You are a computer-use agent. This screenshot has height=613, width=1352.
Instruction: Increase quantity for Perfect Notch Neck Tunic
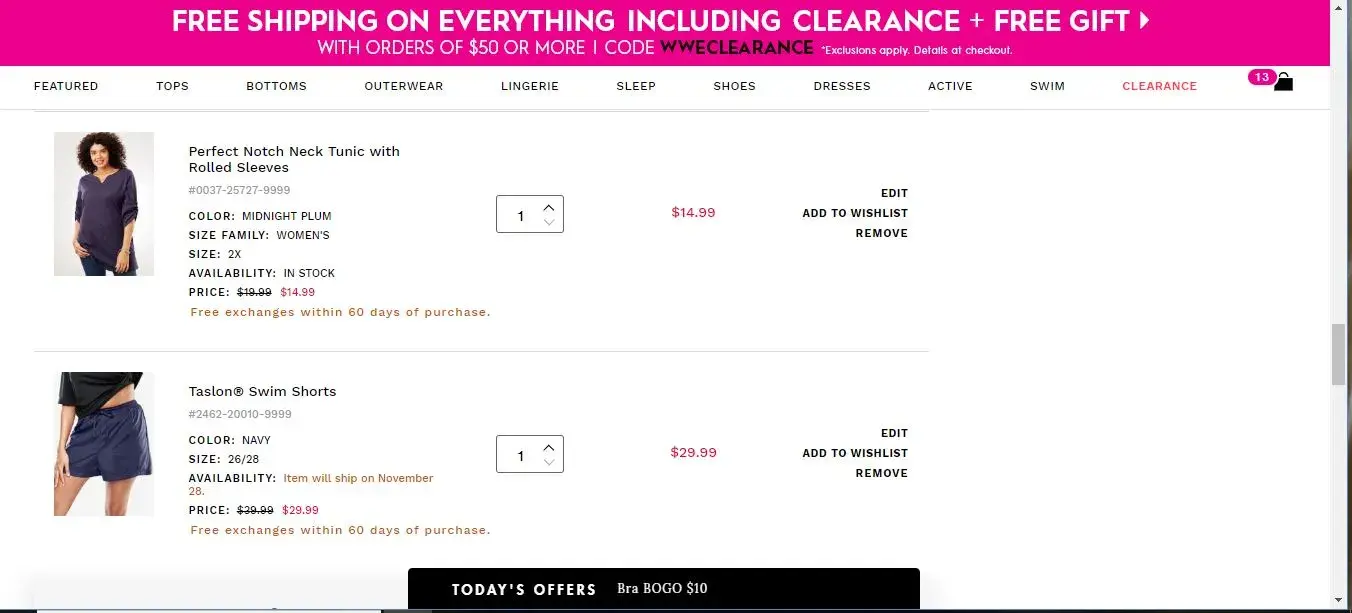(549, 207)
